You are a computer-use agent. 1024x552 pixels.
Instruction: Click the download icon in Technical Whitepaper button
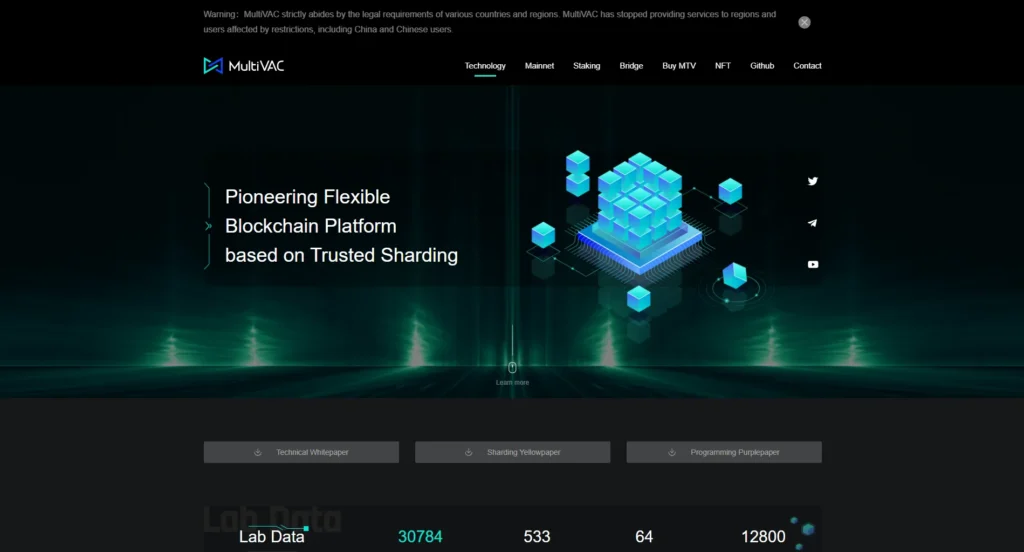(258, 452)
